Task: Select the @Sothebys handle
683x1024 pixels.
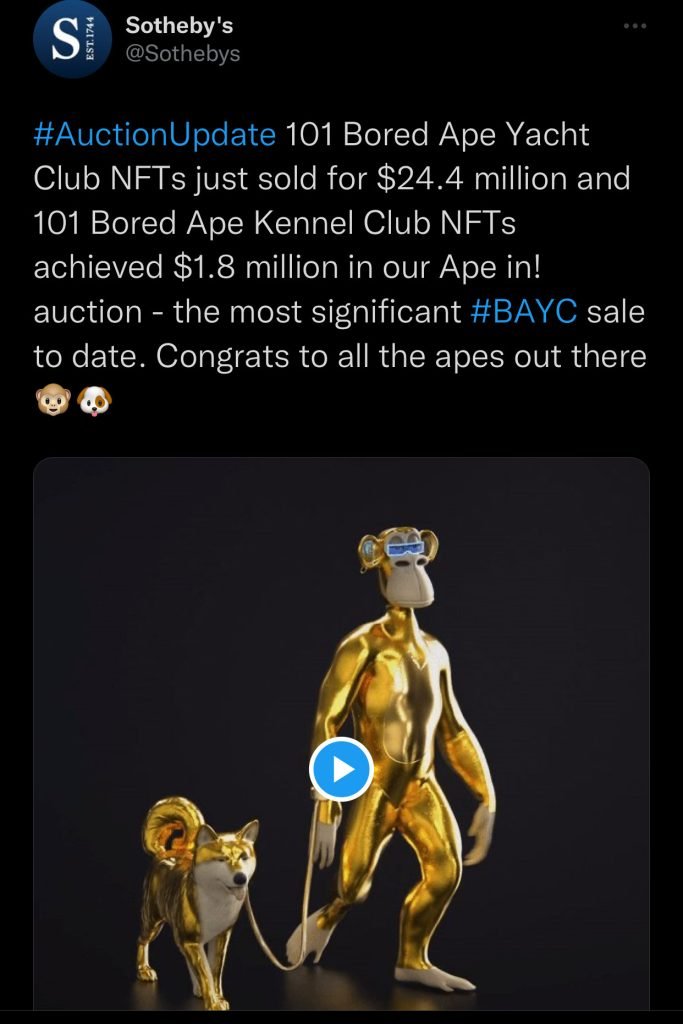Action: [183, 54]
